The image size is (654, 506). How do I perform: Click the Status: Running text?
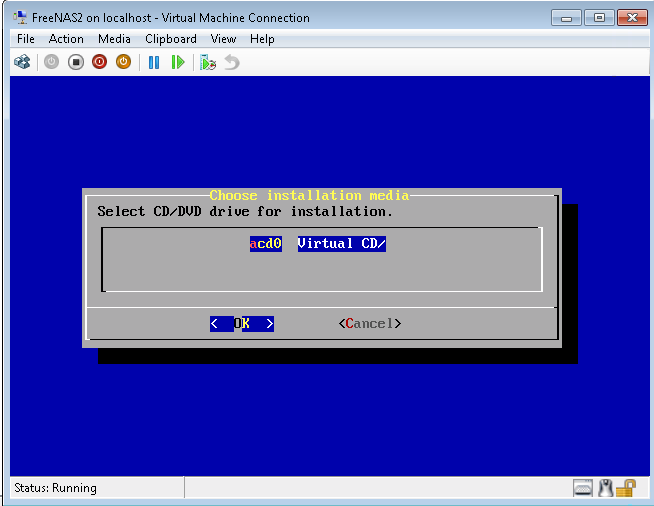tap(55, 488)
